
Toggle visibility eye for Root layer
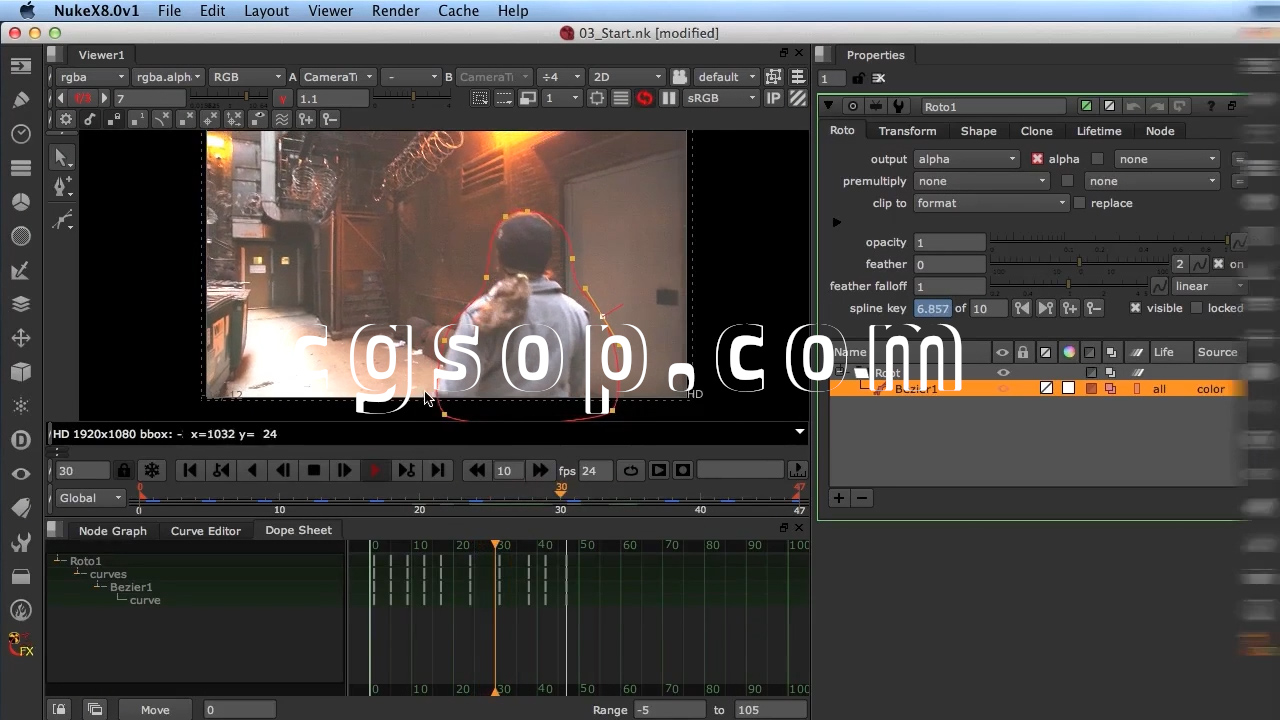click(x=1003, y=373)
